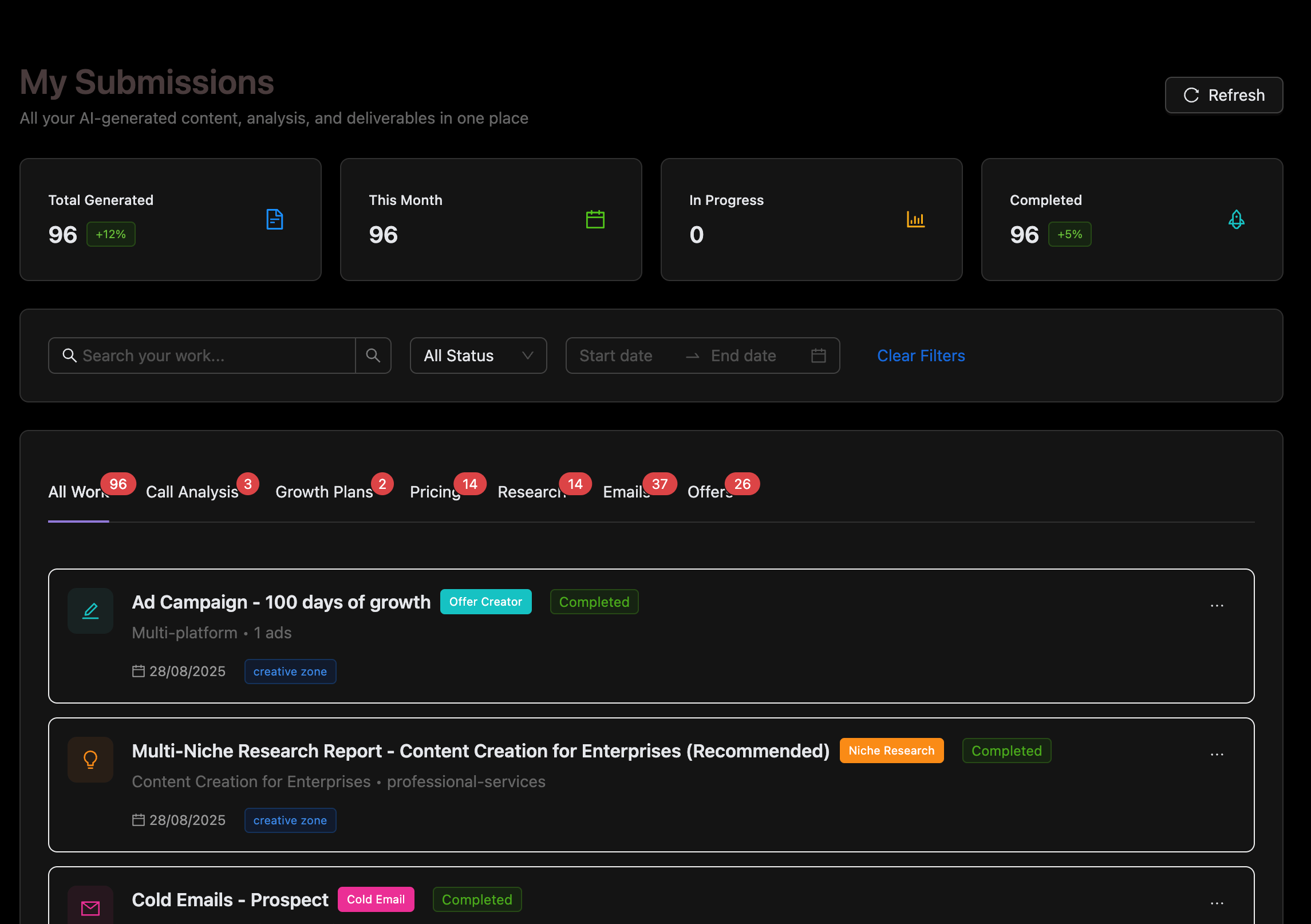Click the Refresh button
Screen dimensions: 1311x924
tap(1223, 95)
